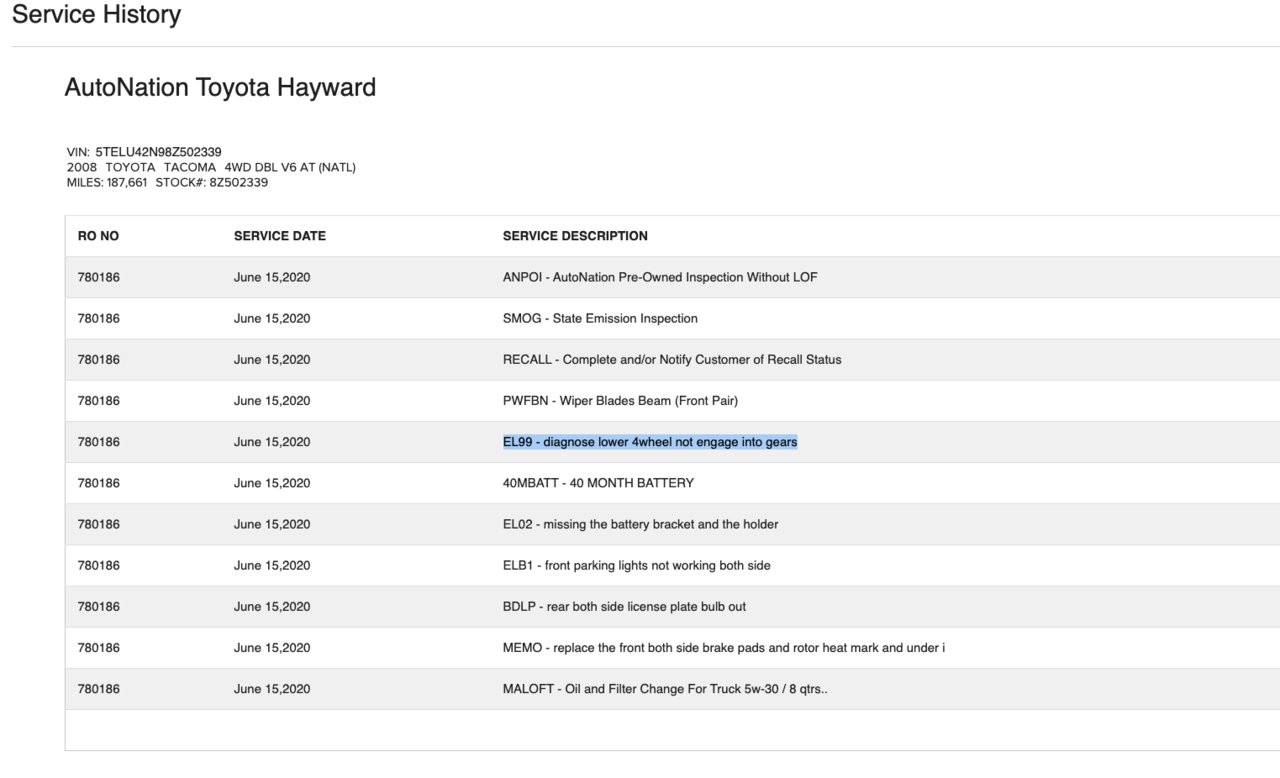This screenshot has height=778, width=1280.
Task: Click RO number 780186 in PWFBN row
Action: pyautogui.click(x=99, y=400)
